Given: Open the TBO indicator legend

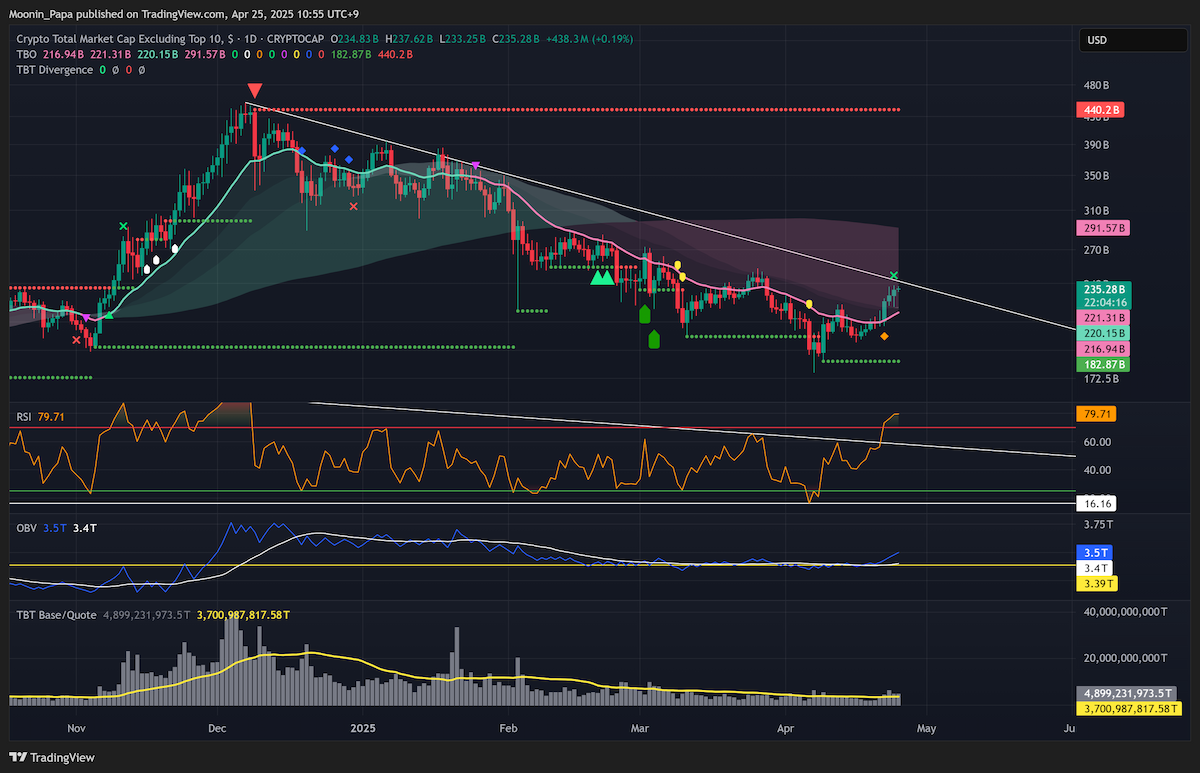Looking at the screenshot, I should (x=25, y=54).
